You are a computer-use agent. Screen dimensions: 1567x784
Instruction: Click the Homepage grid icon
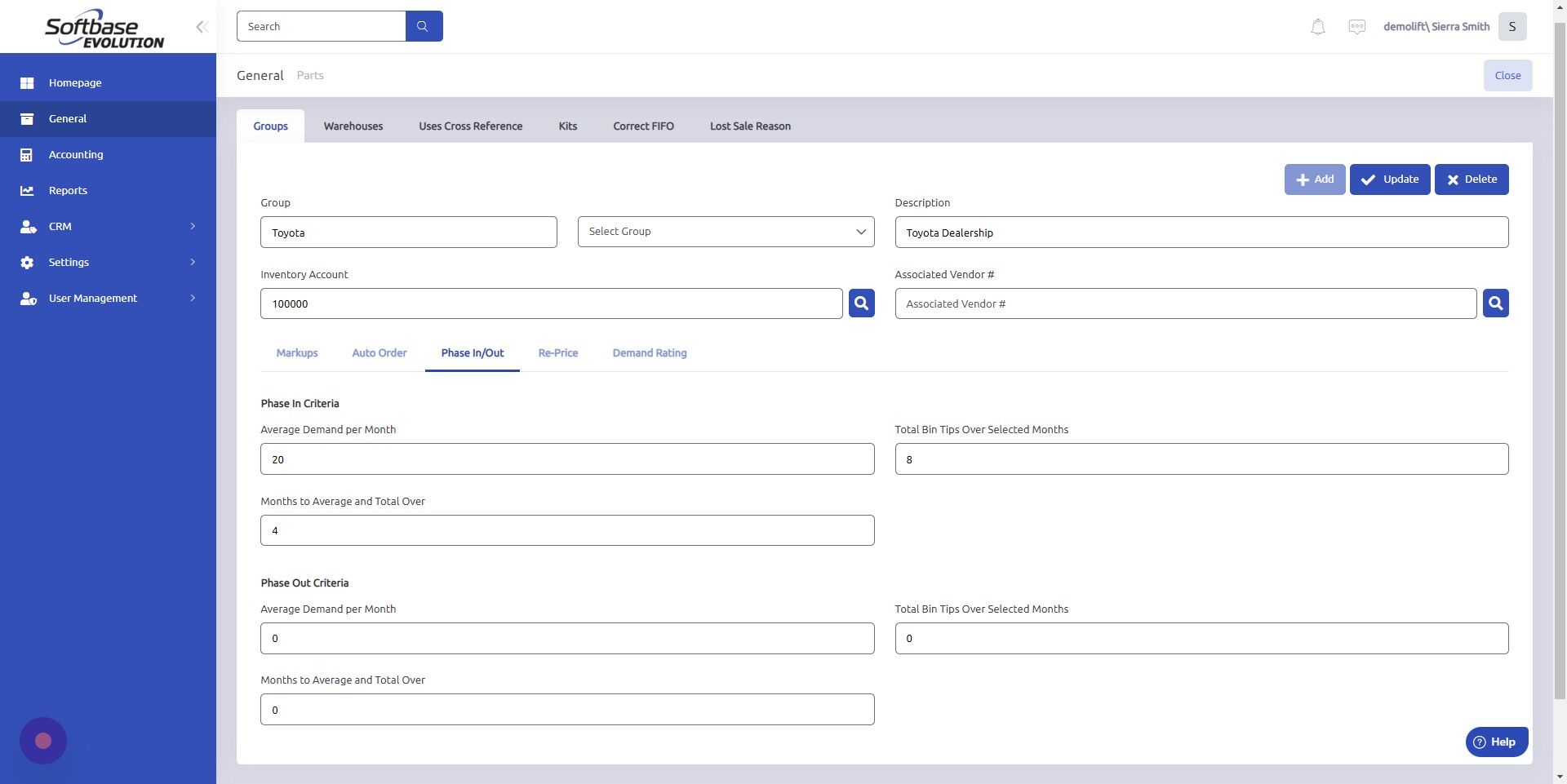click(x=27, y=82)
